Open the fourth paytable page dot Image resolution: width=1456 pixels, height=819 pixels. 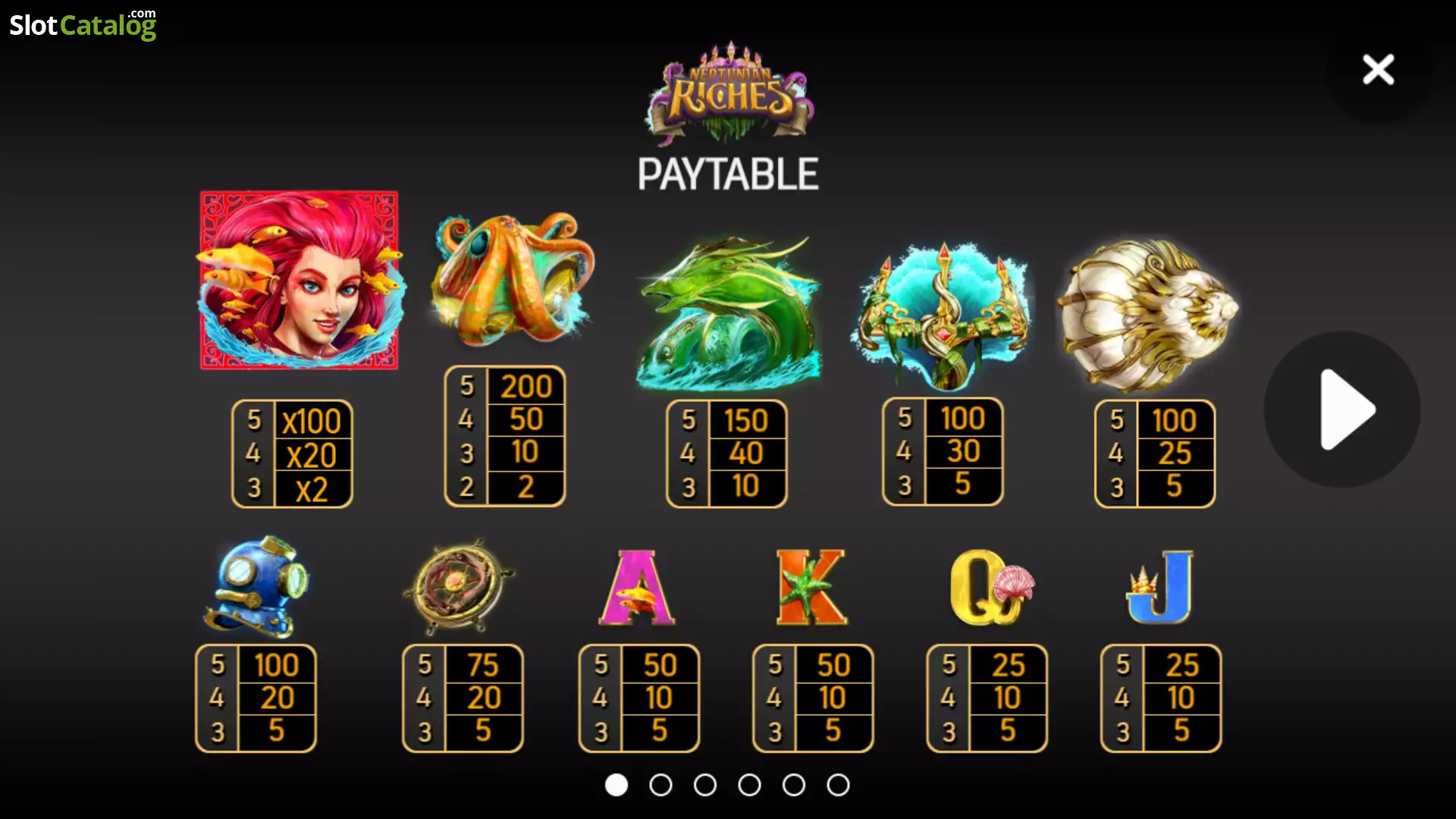749,785
